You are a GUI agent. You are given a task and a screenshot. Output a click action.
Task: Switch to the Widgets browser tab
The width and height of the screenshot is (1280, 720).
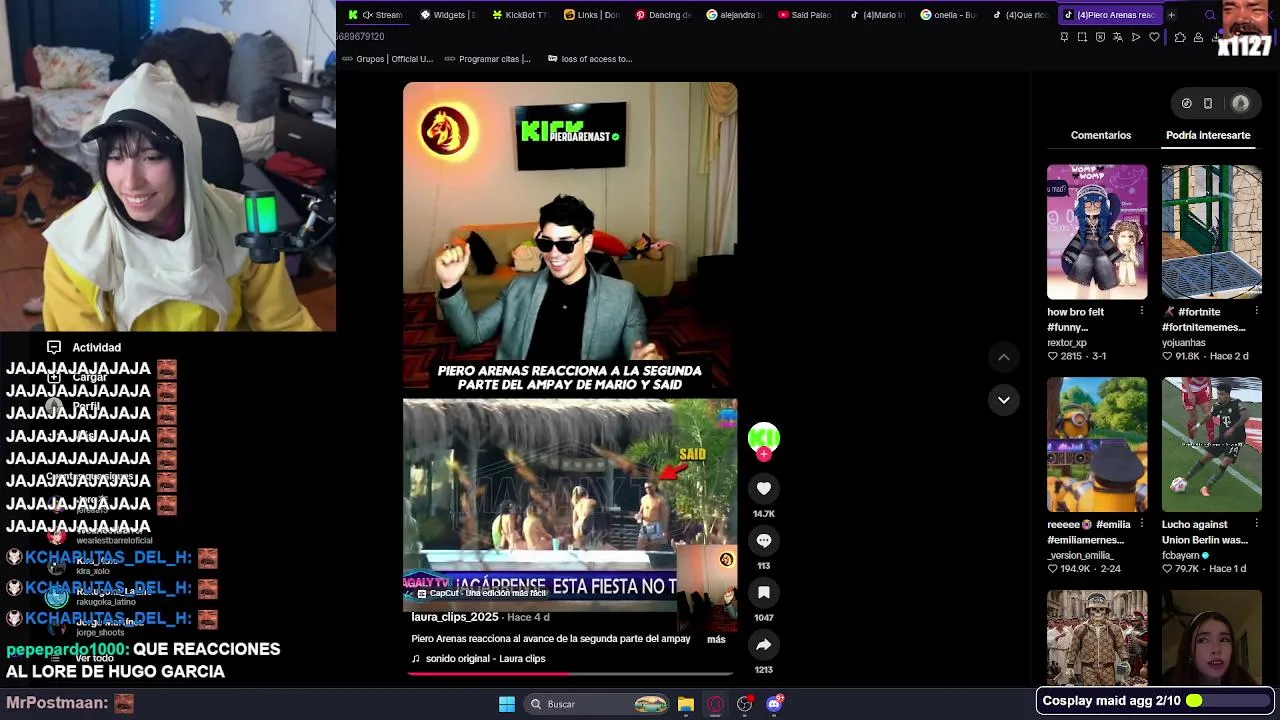tap(447, 15)
